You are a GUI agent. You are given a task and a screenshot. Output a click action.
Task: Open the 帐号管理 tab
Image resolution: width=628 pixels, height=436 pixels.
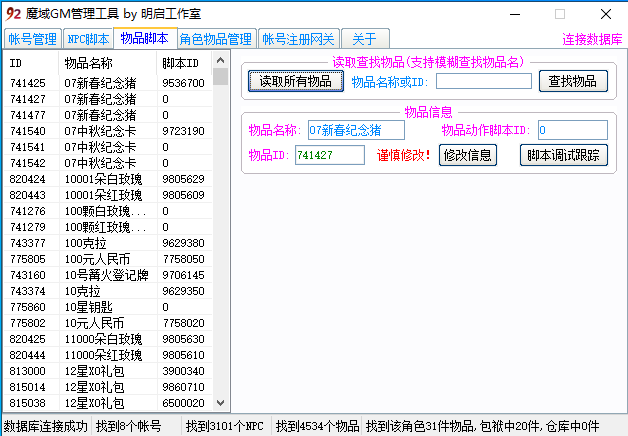click(x=32, y=39)
